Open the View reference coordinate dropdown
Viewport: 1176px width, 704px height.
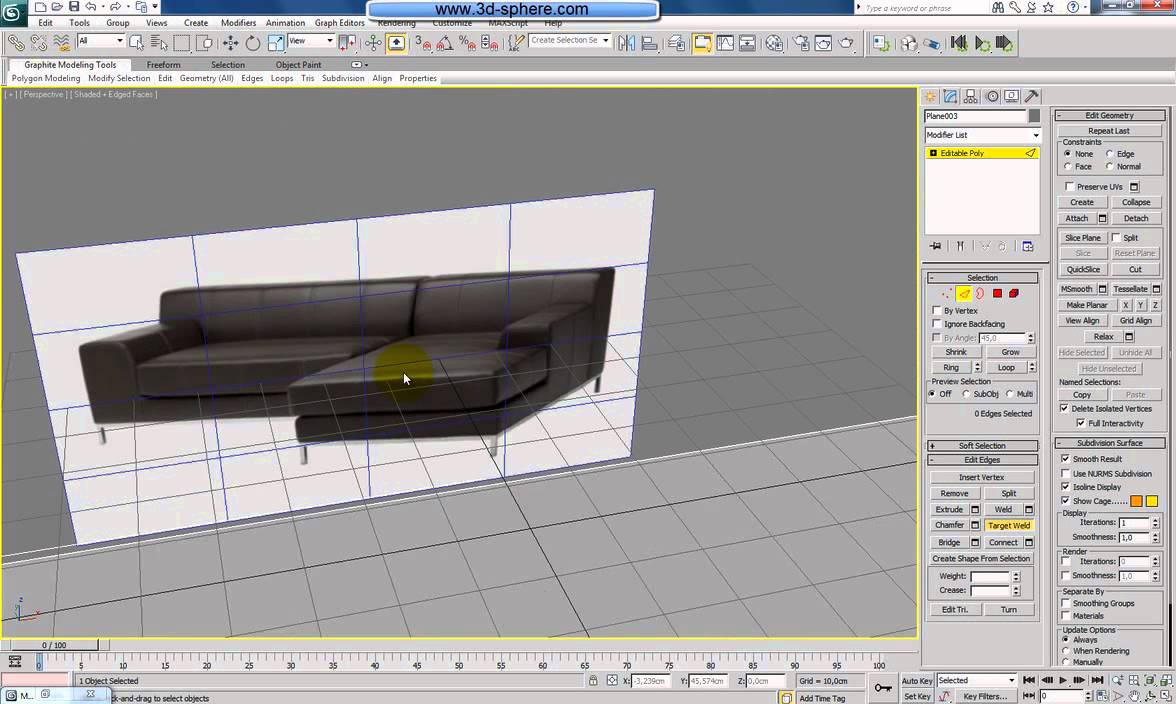(310, 40)
